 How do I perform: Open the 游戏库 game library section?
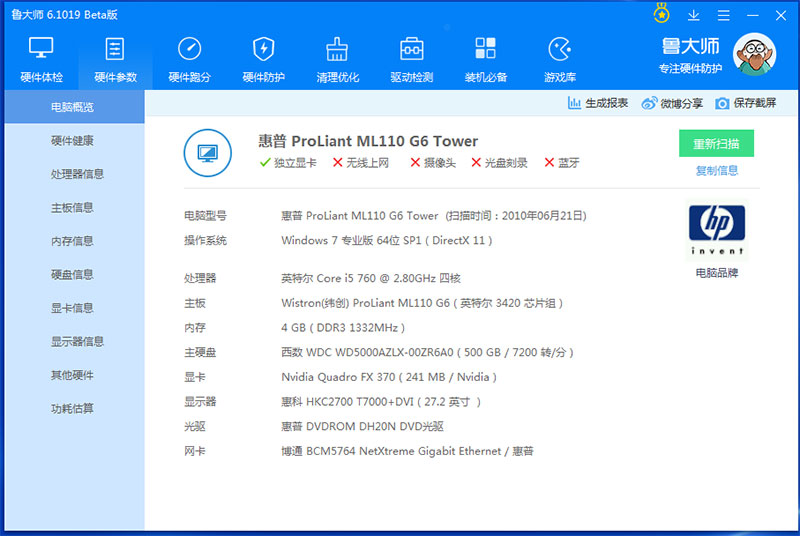[560, 60]
